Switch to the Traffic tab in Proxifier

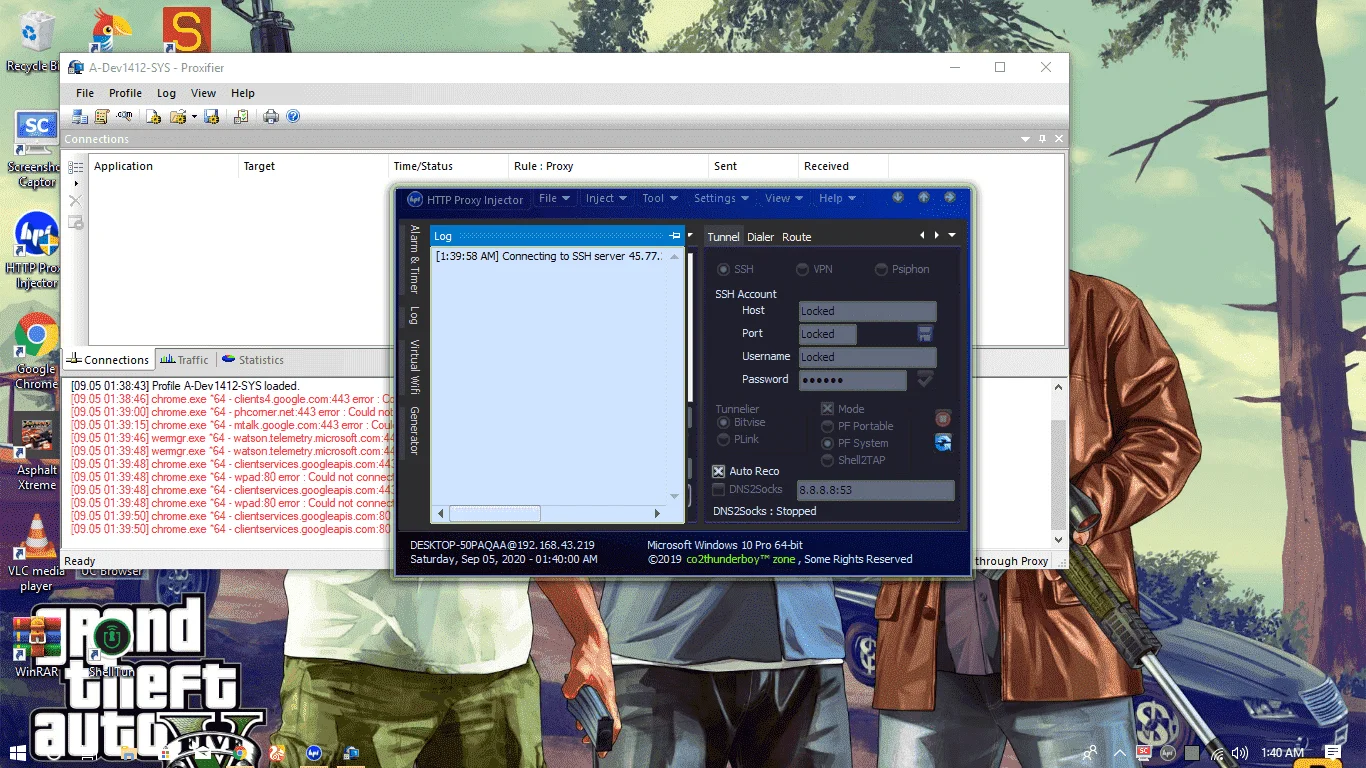point(185,360)
